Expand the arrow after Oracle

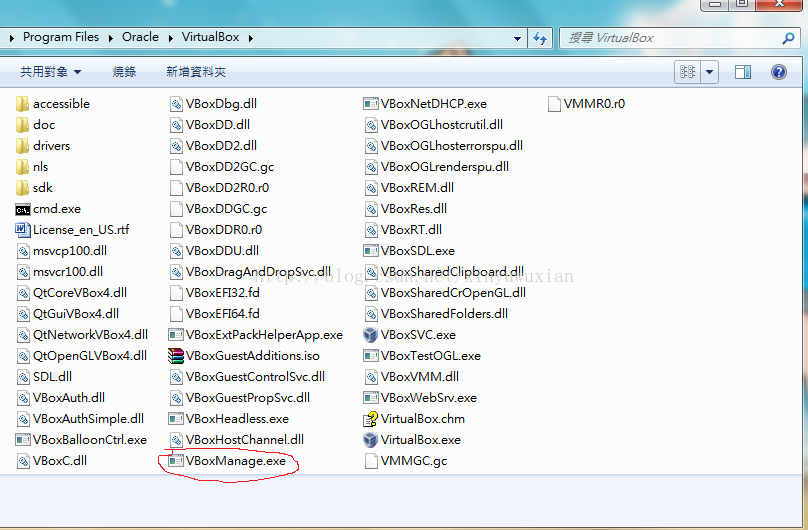click(170, 38)
